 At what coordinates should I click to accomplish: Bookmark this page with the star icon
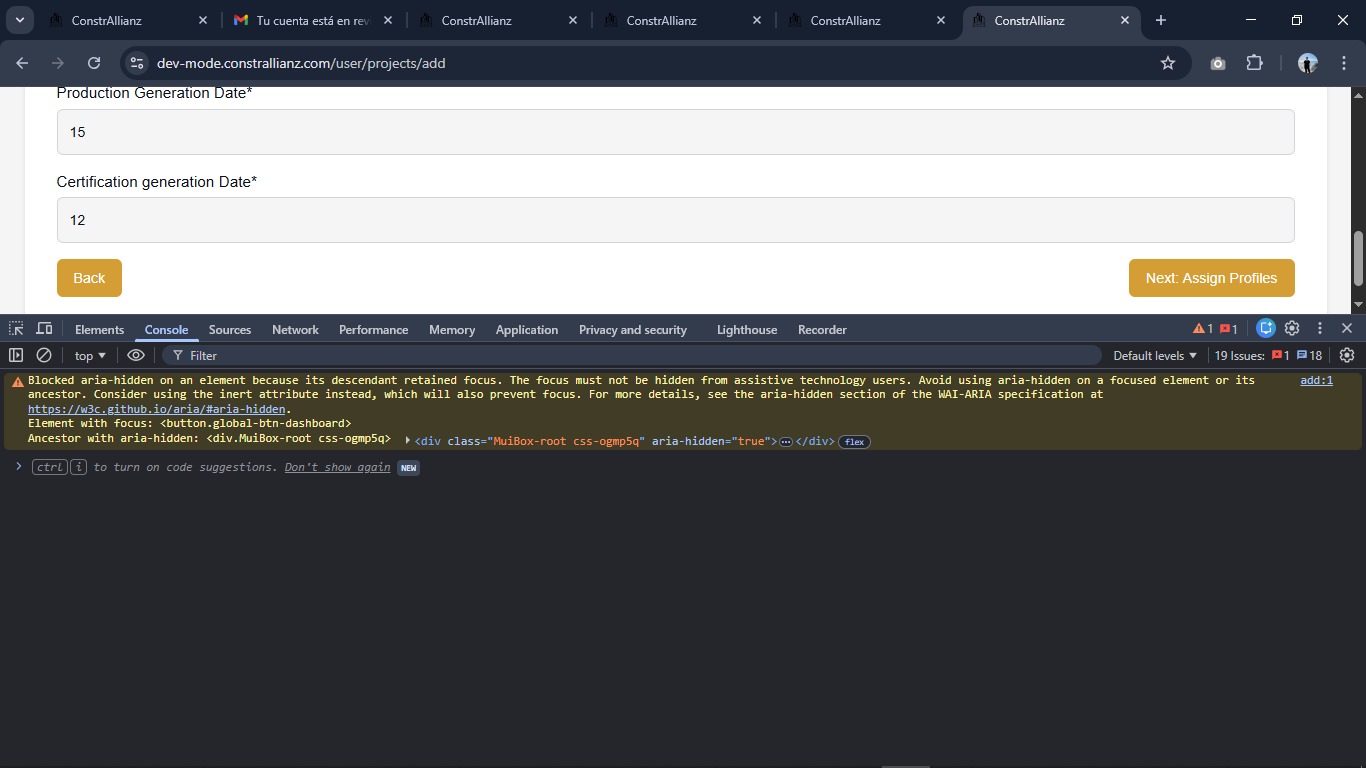click(x=1167, y=63)
